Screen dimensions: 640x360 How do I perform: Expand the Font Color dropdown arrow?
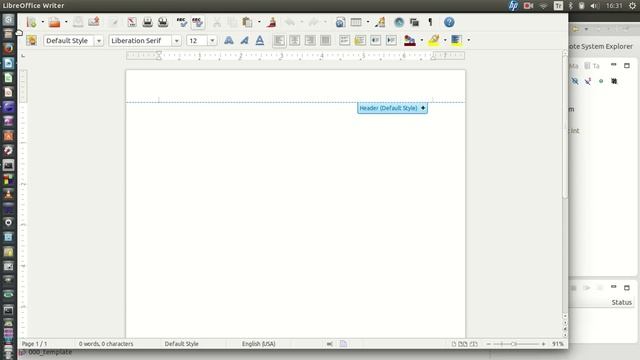click(x=422, y=40)
